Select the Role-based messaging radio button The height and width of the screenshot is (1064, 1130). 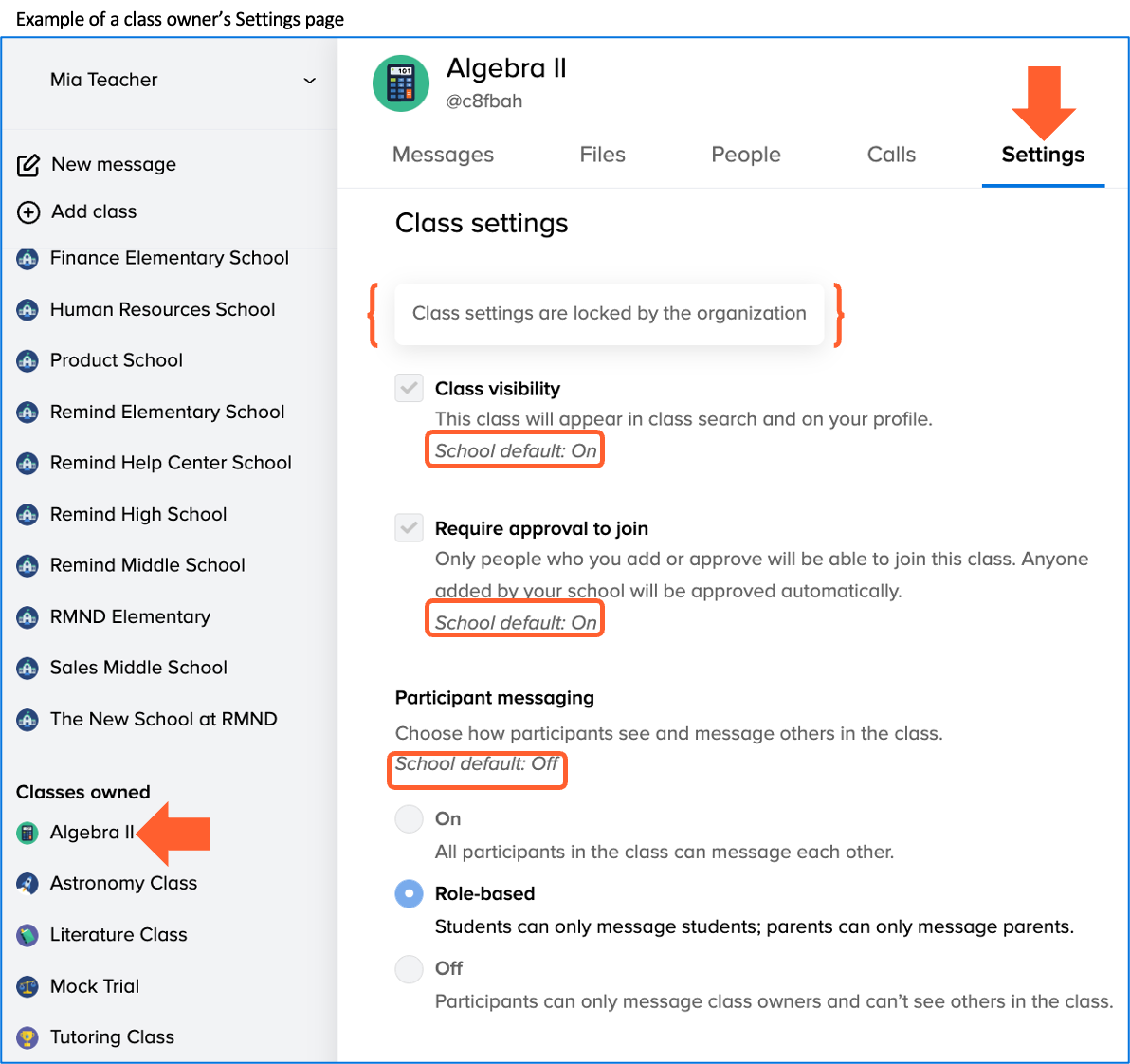click(x=409, y=893)
